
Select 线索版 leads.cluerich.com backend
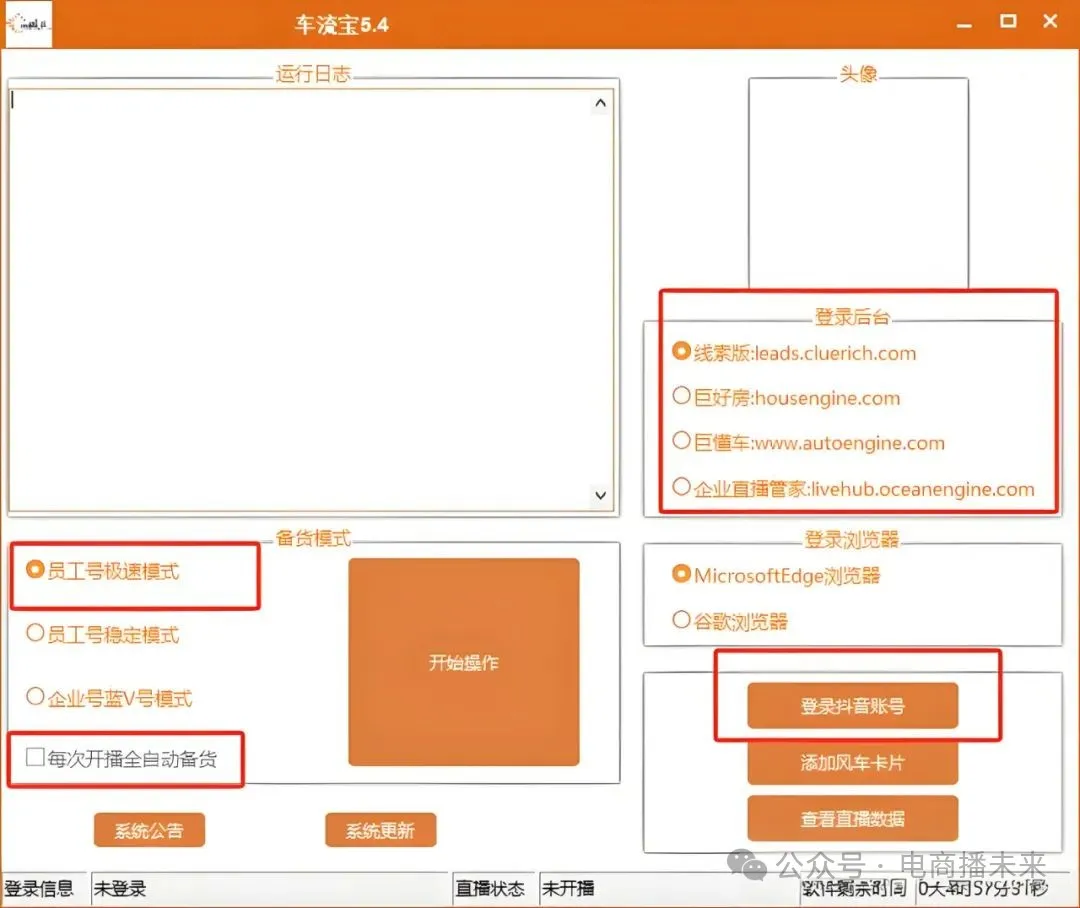682,352
